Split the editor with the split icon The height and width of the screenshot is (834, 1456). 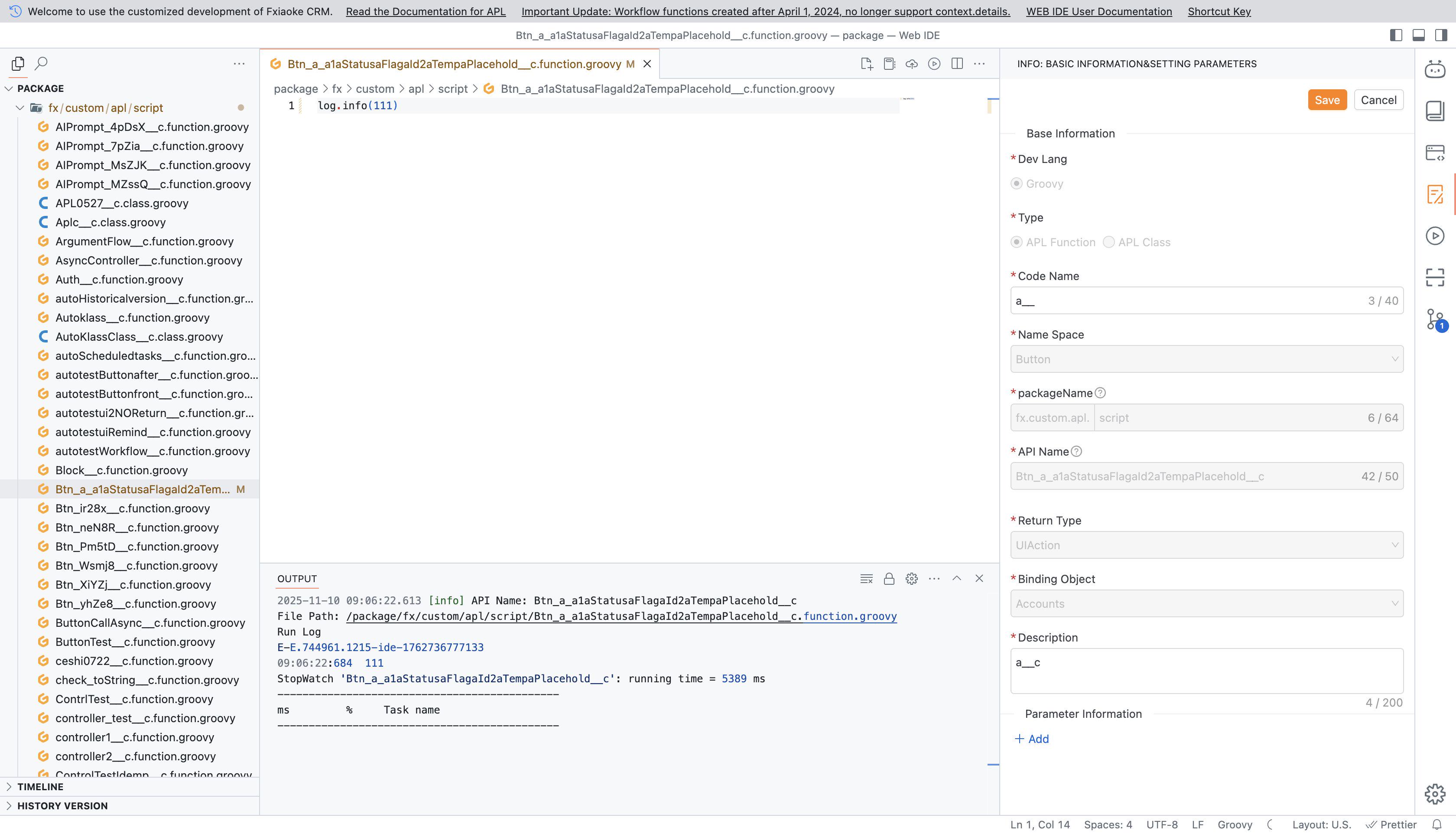pos(957,64)
